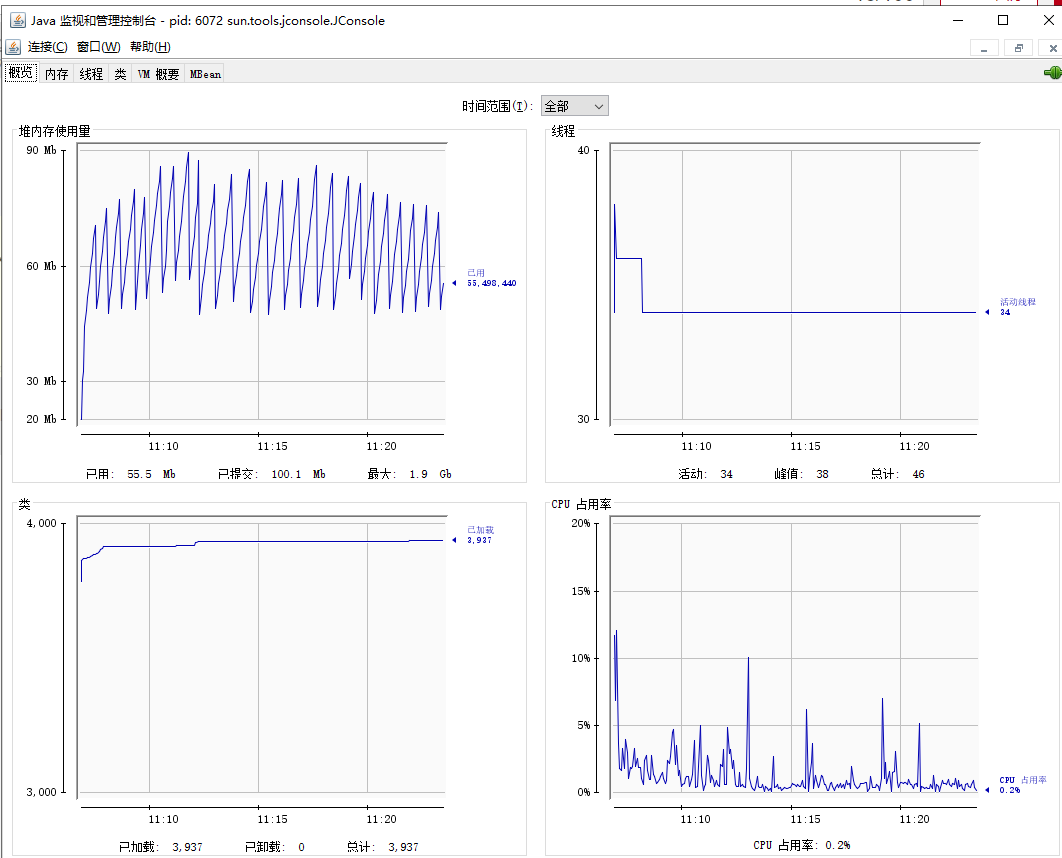Click the 最大: 1.9 Gb value
This screenshot has height=858, width=1062.
pyautogui.click(x=410, y=474)
